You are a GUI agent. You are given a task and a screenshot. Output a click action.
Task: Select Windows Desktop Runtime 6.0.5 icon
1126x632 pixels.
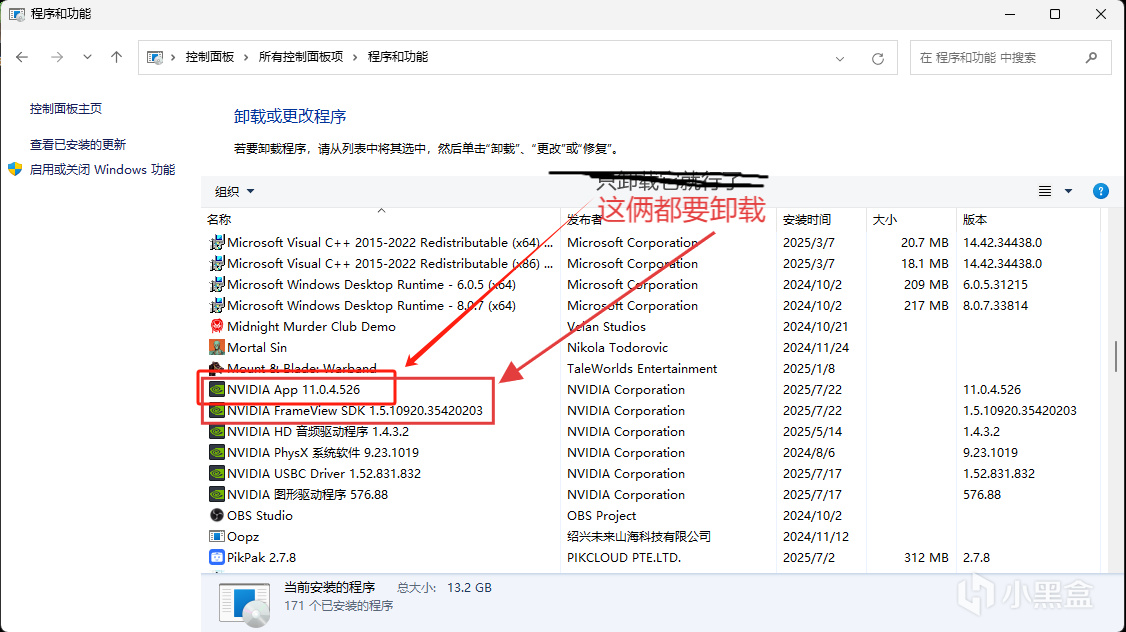tap(217, 284)
